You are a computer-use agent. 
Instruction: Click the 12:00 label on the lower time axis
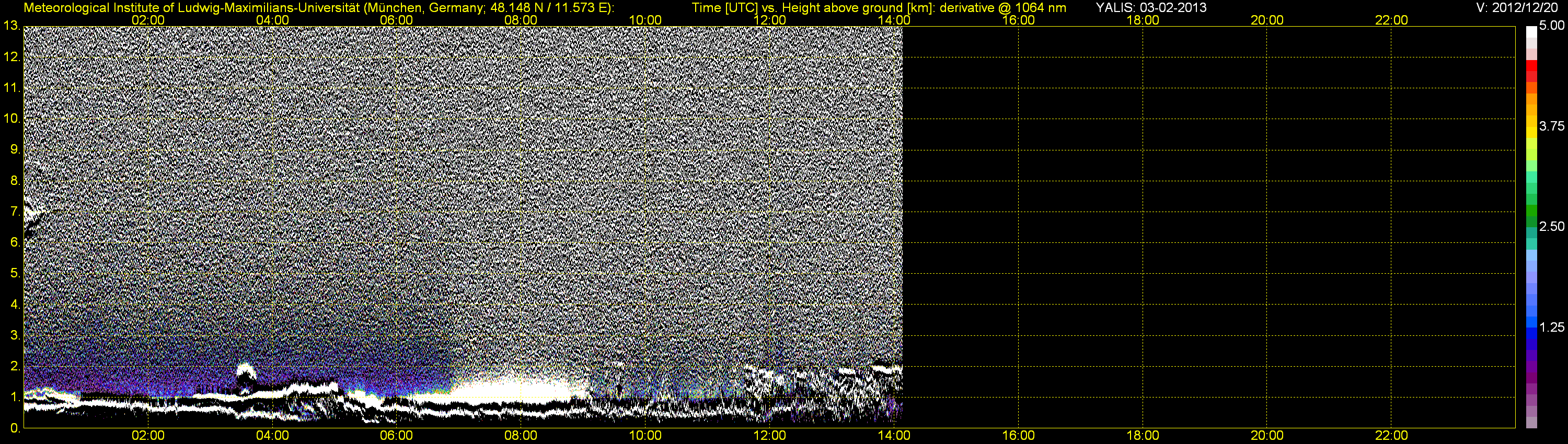pos(769,436)
